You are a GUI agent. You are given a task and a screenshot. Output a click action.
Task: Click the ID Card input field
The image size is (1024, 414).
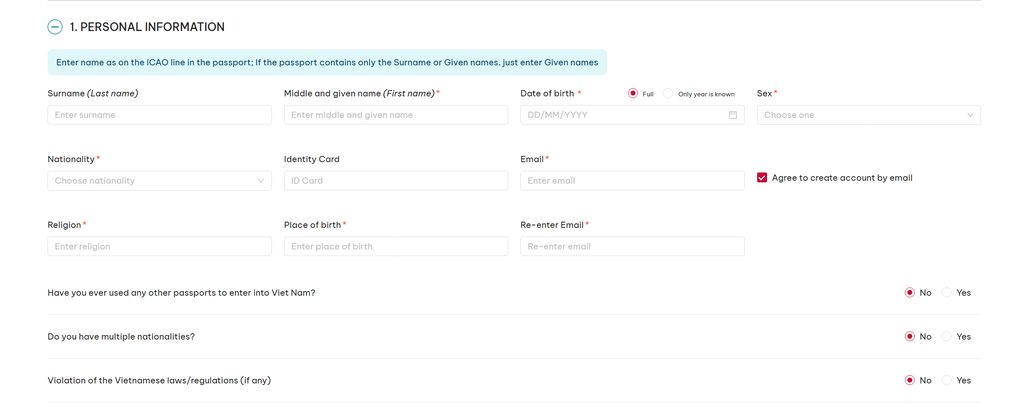396,181
